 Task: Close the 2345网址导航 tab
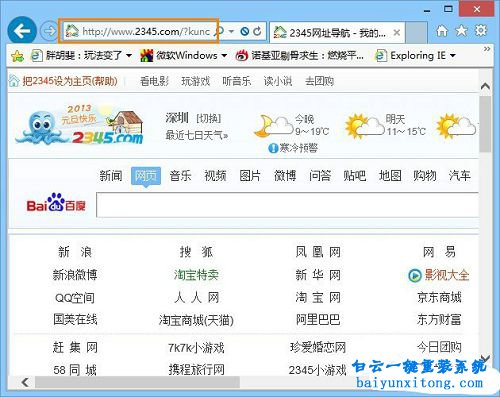point(396,32)
